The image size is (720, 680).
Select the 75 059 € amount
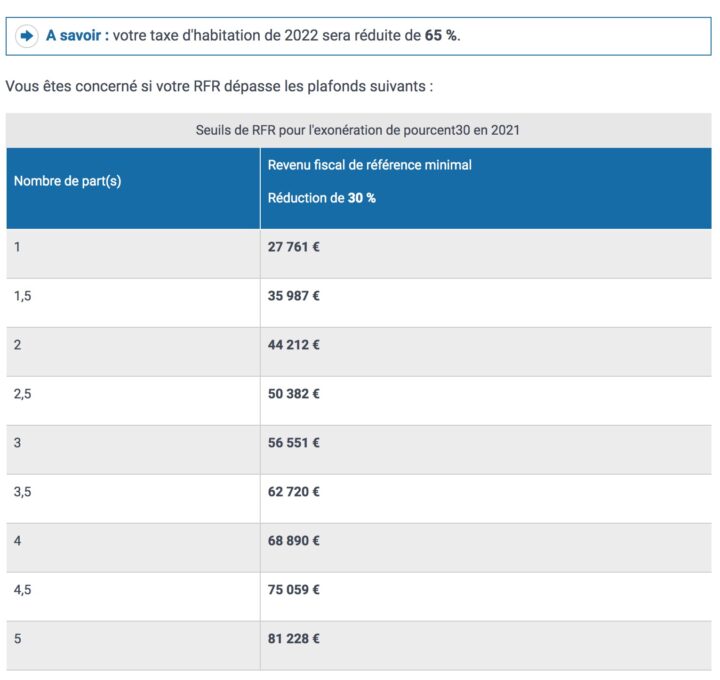(x=293, y=590)
